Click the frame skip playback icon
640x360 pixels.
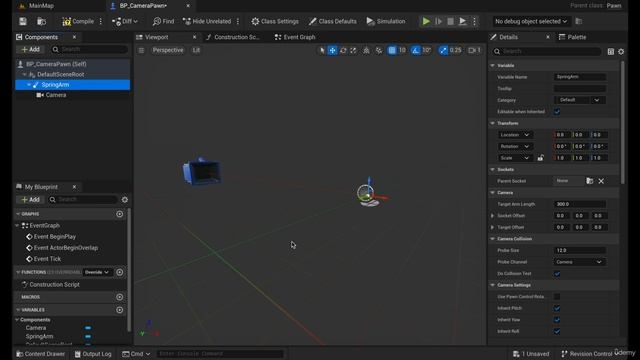(x=438, y=21)
